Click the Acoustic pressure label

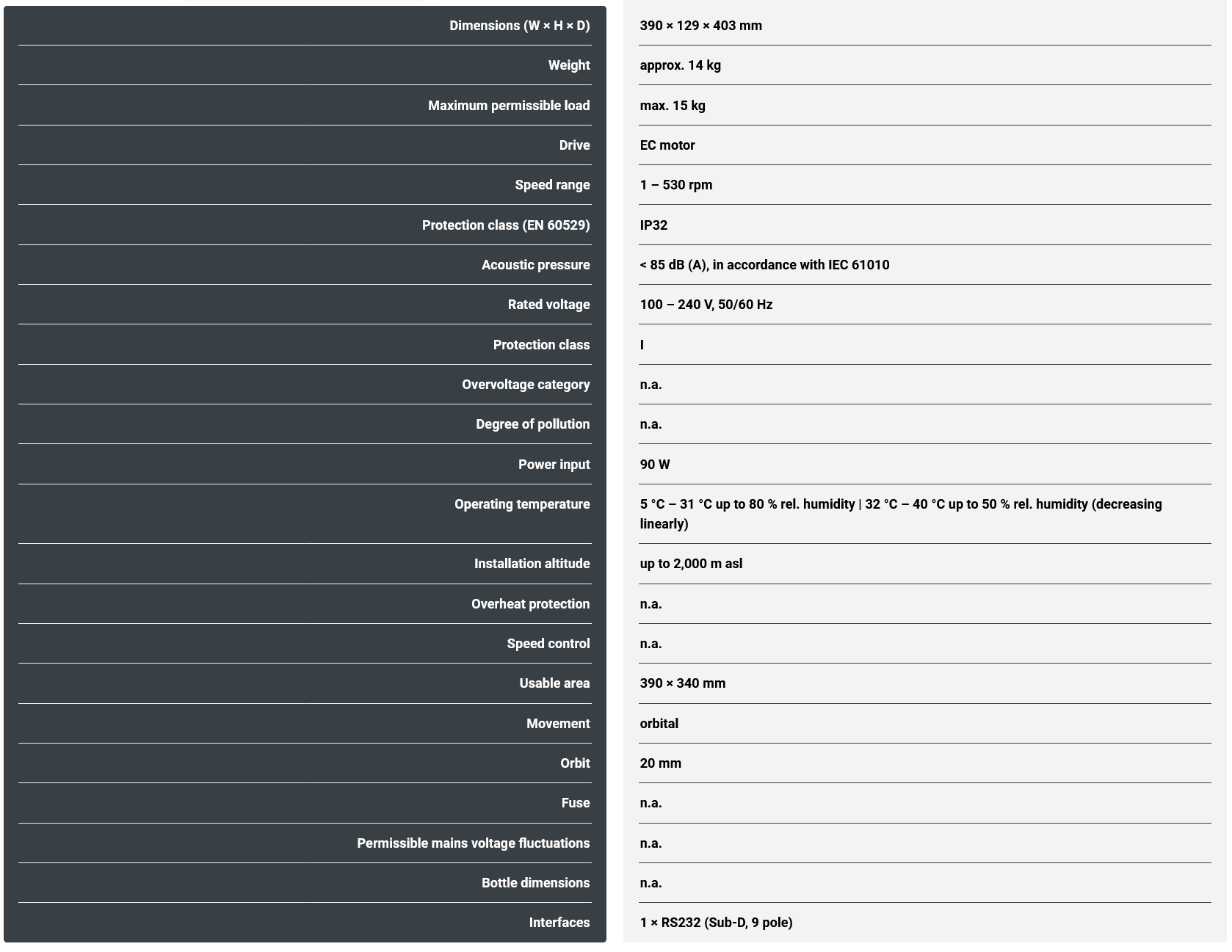pyautogui.click(x=535, y=265)
